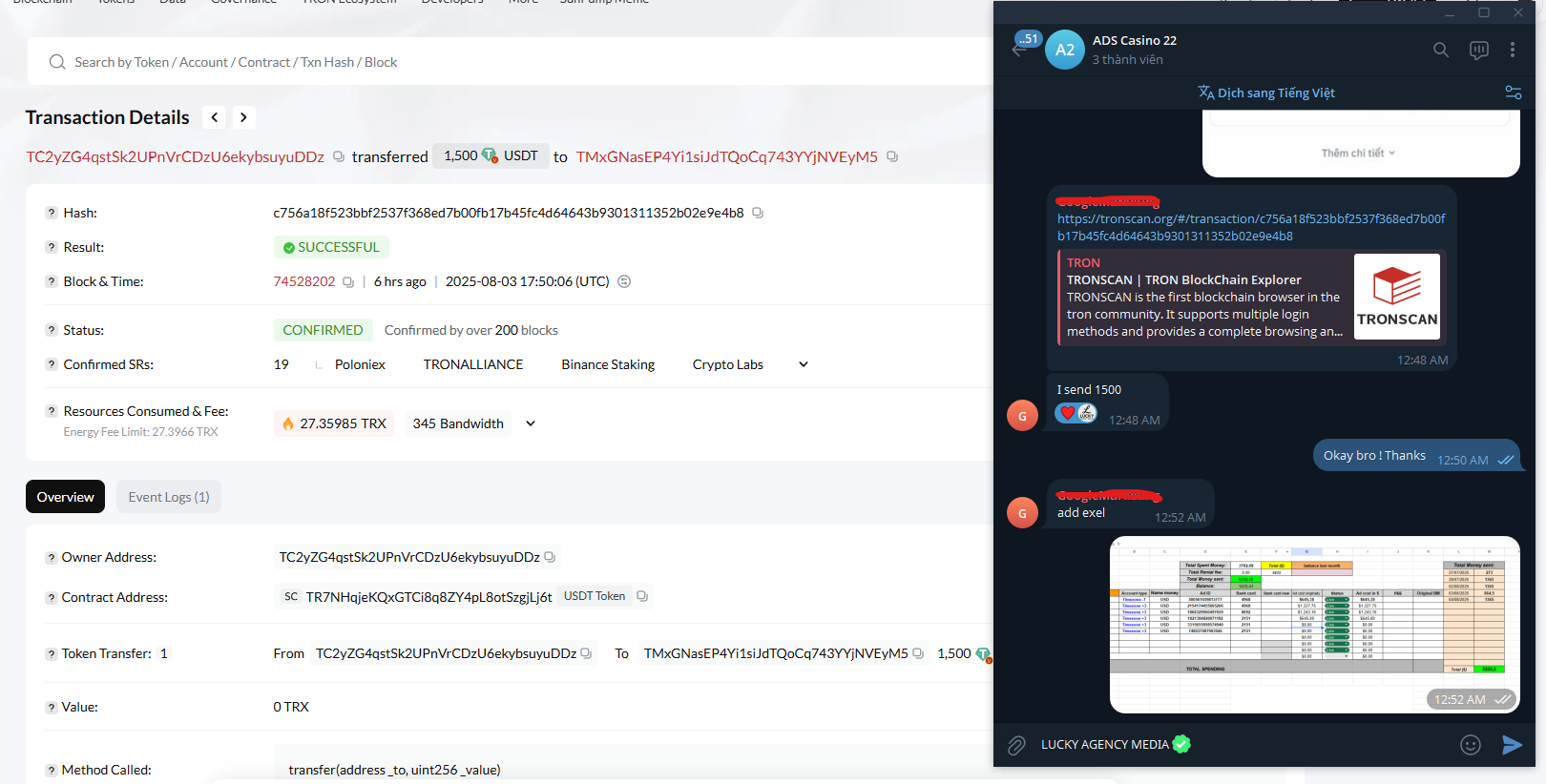Open contract address TR7NHqjeKQx
This screenshot has width=1546, height=784.
pyautogui.click(x=428, y=597)
